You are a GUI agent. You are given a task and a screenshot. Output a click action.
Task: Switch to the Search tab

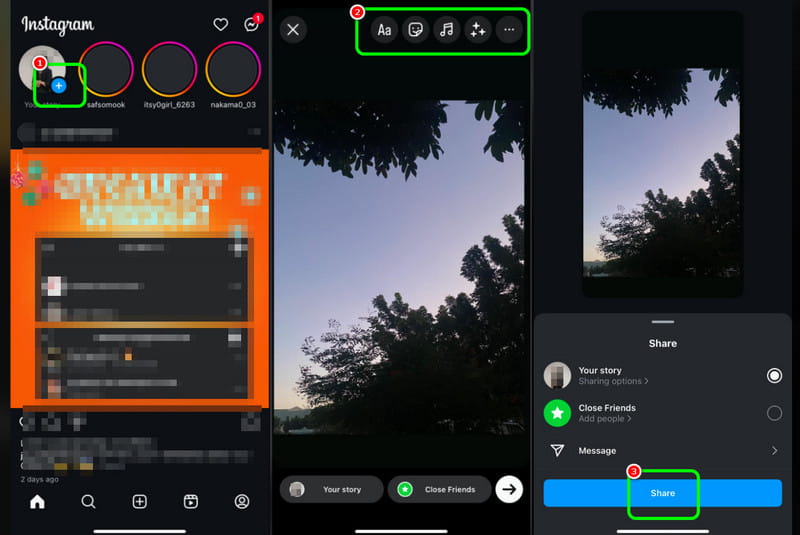88,502
